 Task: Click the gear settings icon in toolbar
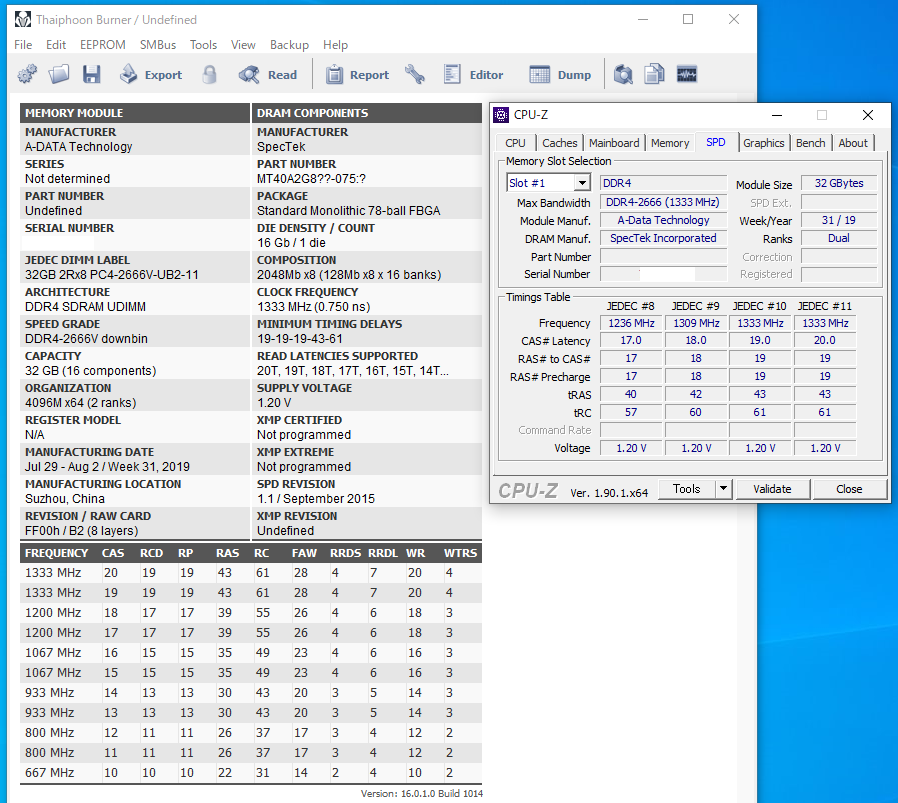click(x=27, y=74)
